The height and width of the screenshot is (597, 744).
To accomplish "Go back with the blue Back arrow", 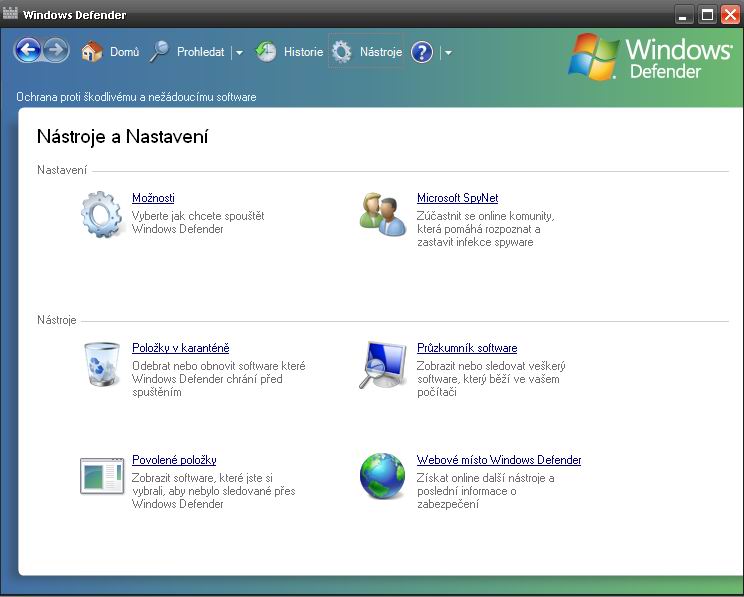I will [28, 50].
